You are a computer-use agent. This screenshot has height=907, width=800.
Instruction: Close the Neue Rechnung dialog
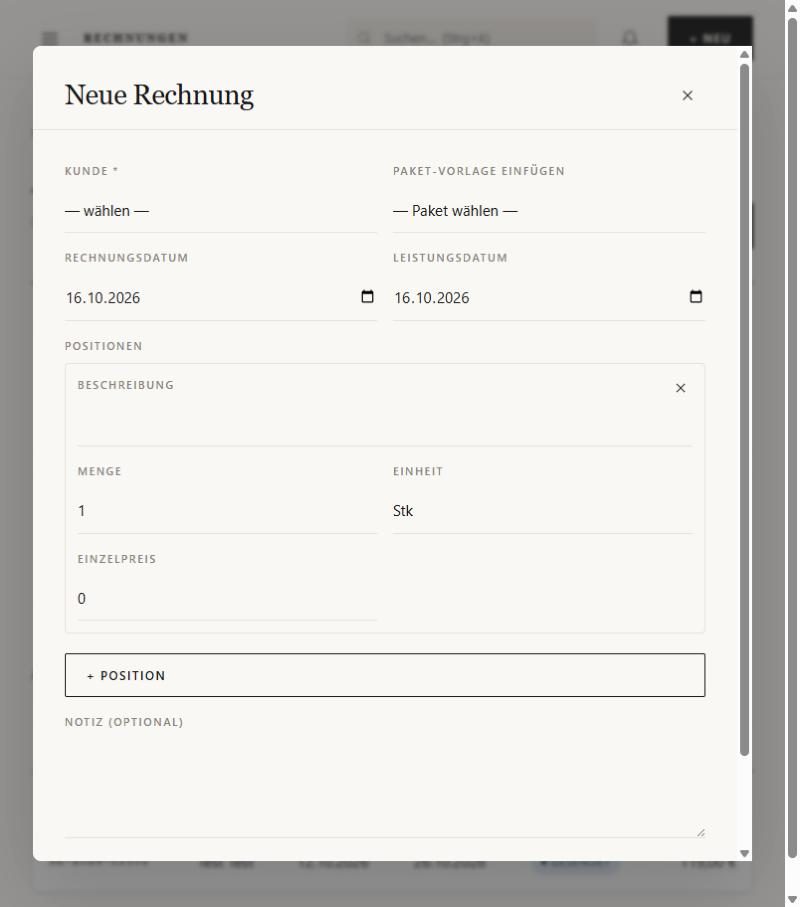click(x=687, y=95)
